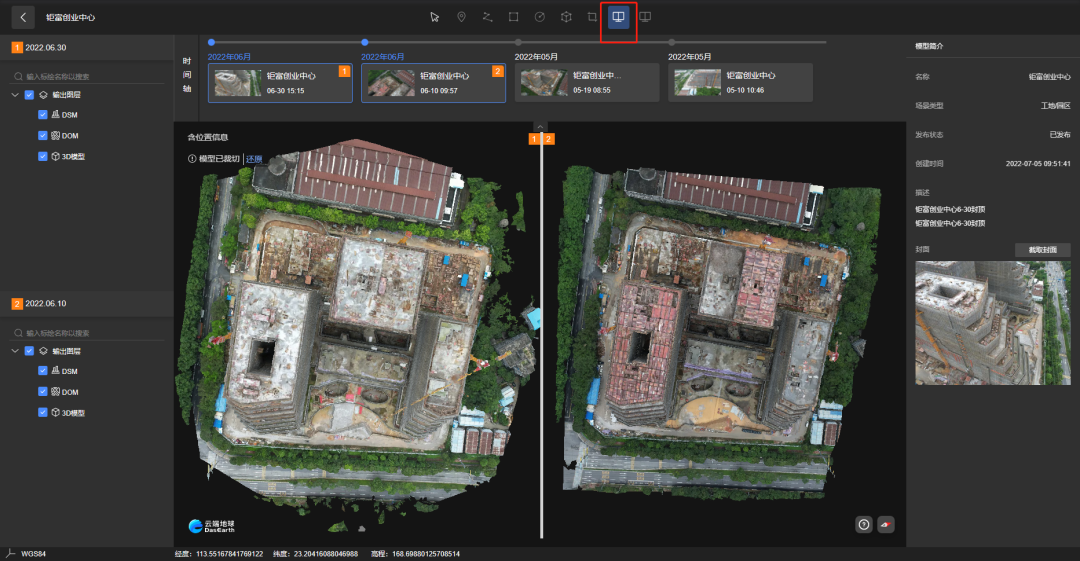Viewport: 1080px width, 561px height.
Task: Select the 3D cube volume tool
Action: (566, 17)
